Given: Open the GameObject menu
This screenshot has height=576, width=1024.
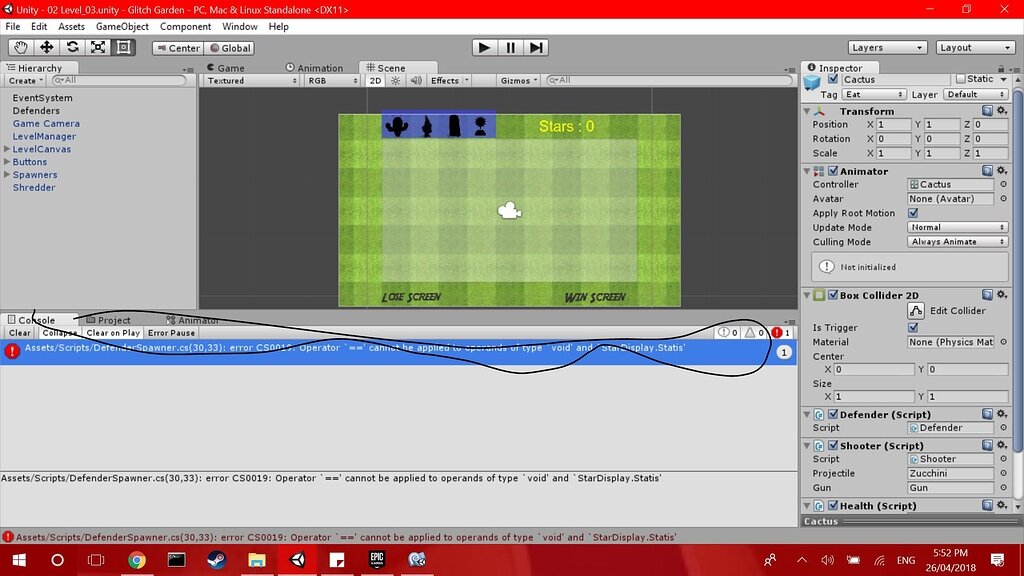Looking at the screenshot, I should [122, 27].
